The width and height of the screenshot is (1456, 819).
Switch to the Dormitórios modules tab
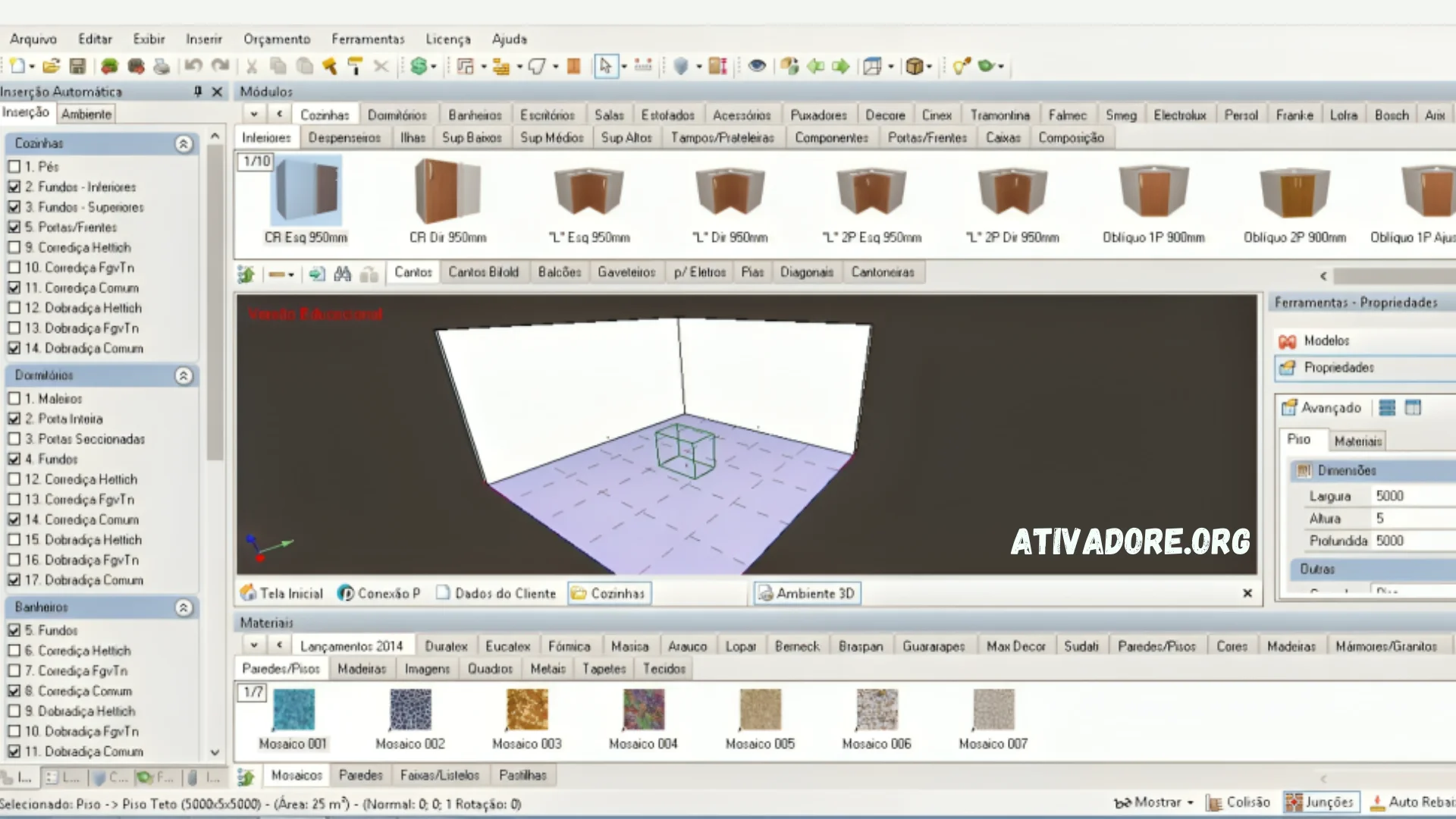(x=397, y=115)
